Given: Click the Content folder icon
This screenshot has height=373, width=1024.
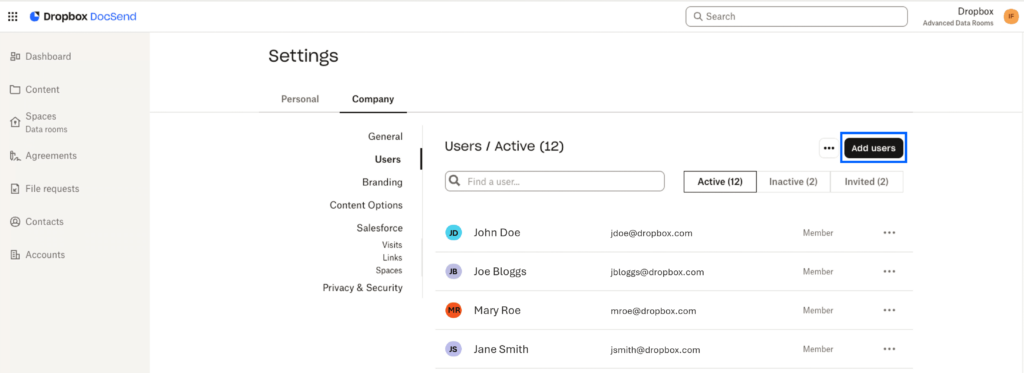Looking at the screenshot, I should [15, 89].
